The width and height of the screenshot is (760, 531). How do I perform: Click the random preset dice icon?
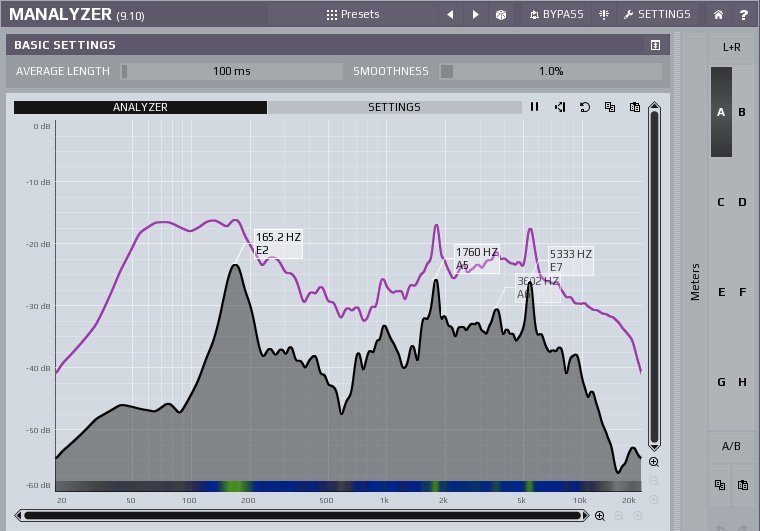coord(501,15)
